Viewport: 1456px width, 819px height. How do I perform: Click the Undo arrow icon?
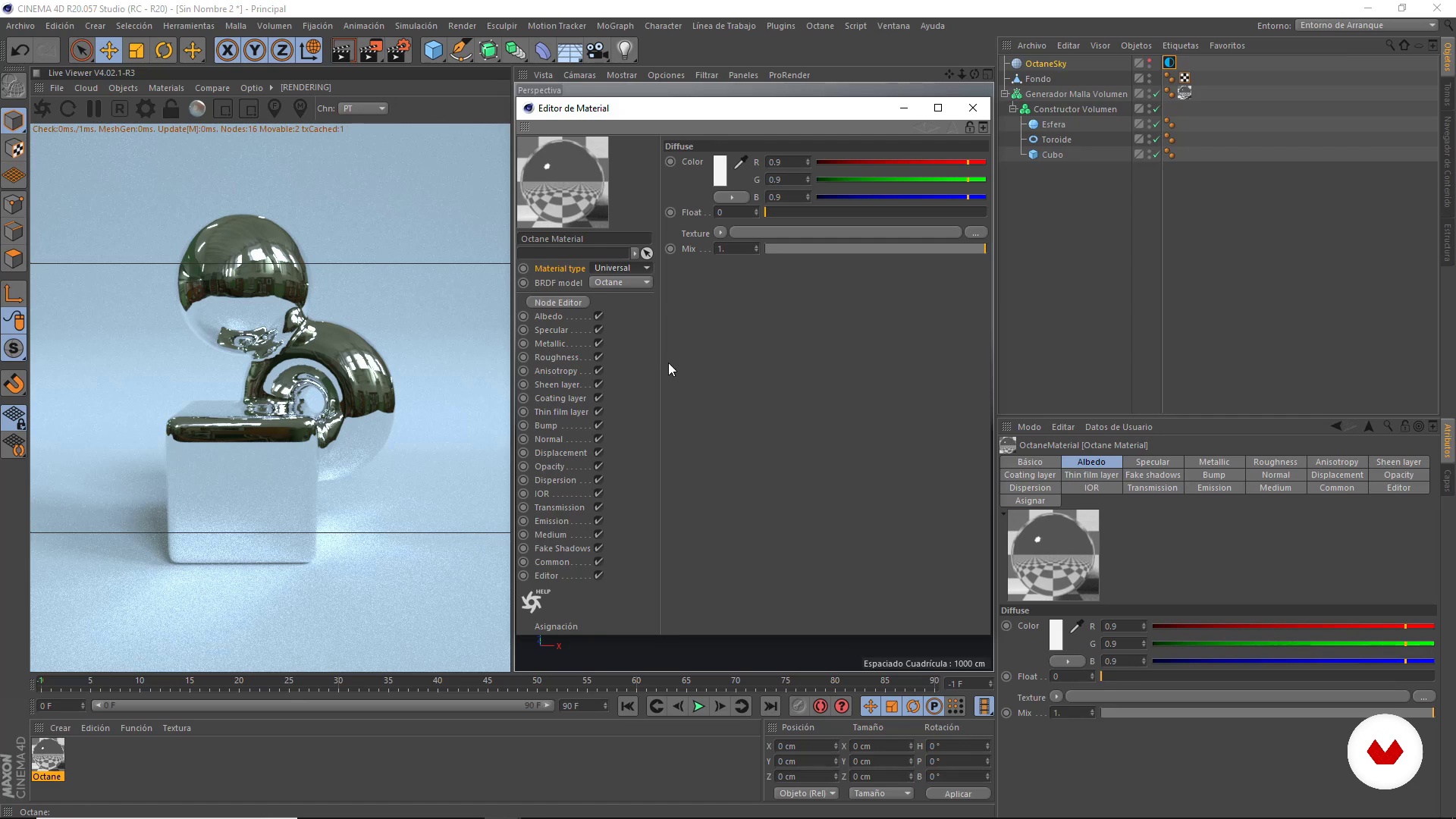click(20, 51)
